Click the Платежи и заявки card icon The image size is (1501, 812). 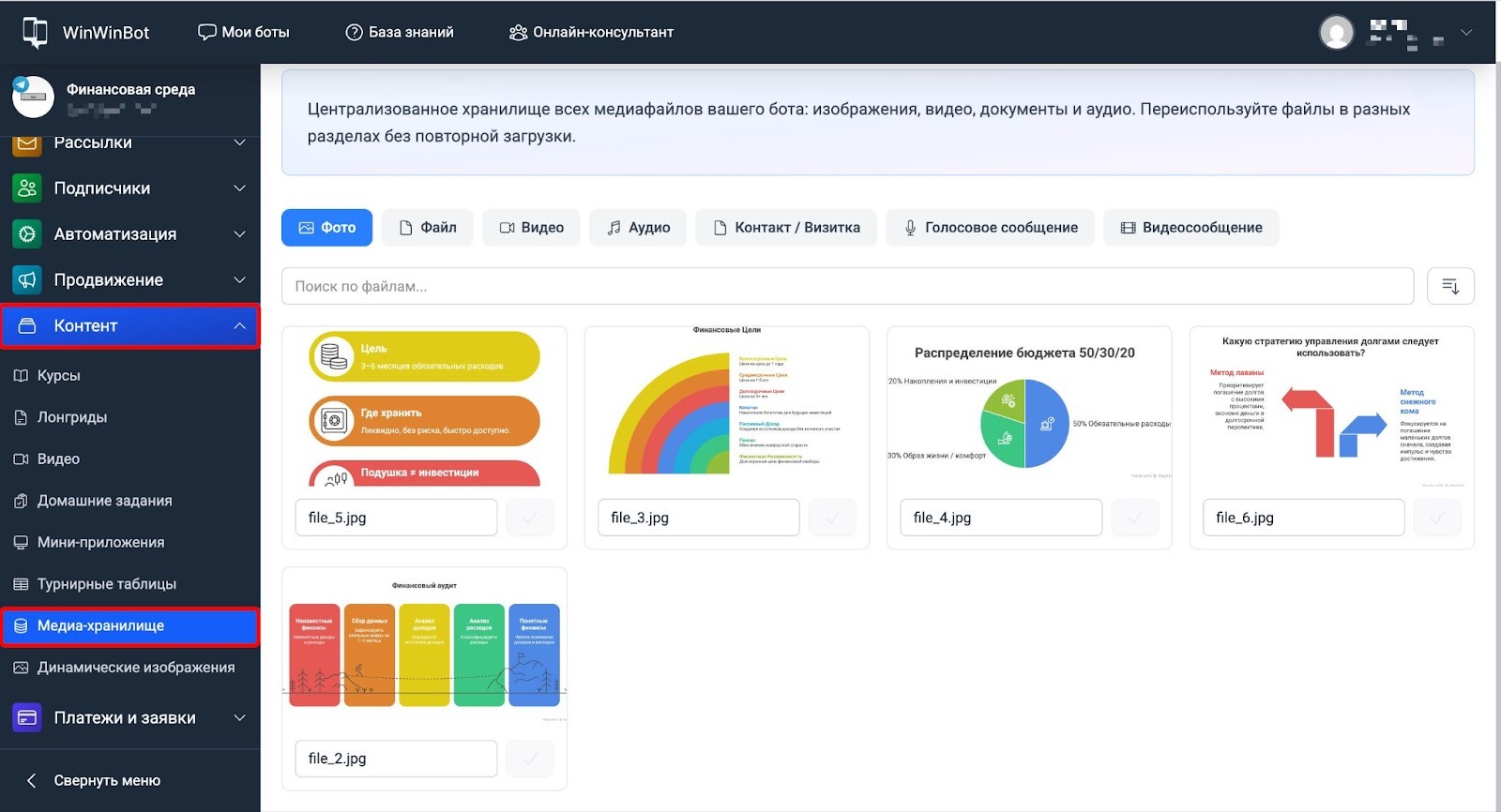click(x=27, y=718)
